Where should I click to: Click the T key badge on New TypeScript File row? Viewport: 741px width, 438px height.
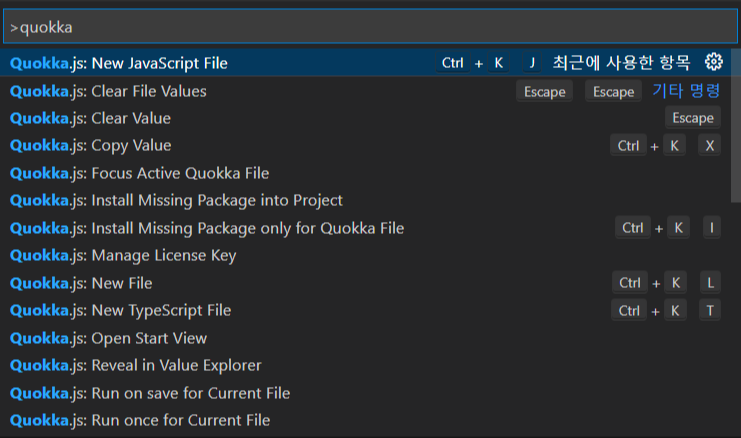pos(709,310)
